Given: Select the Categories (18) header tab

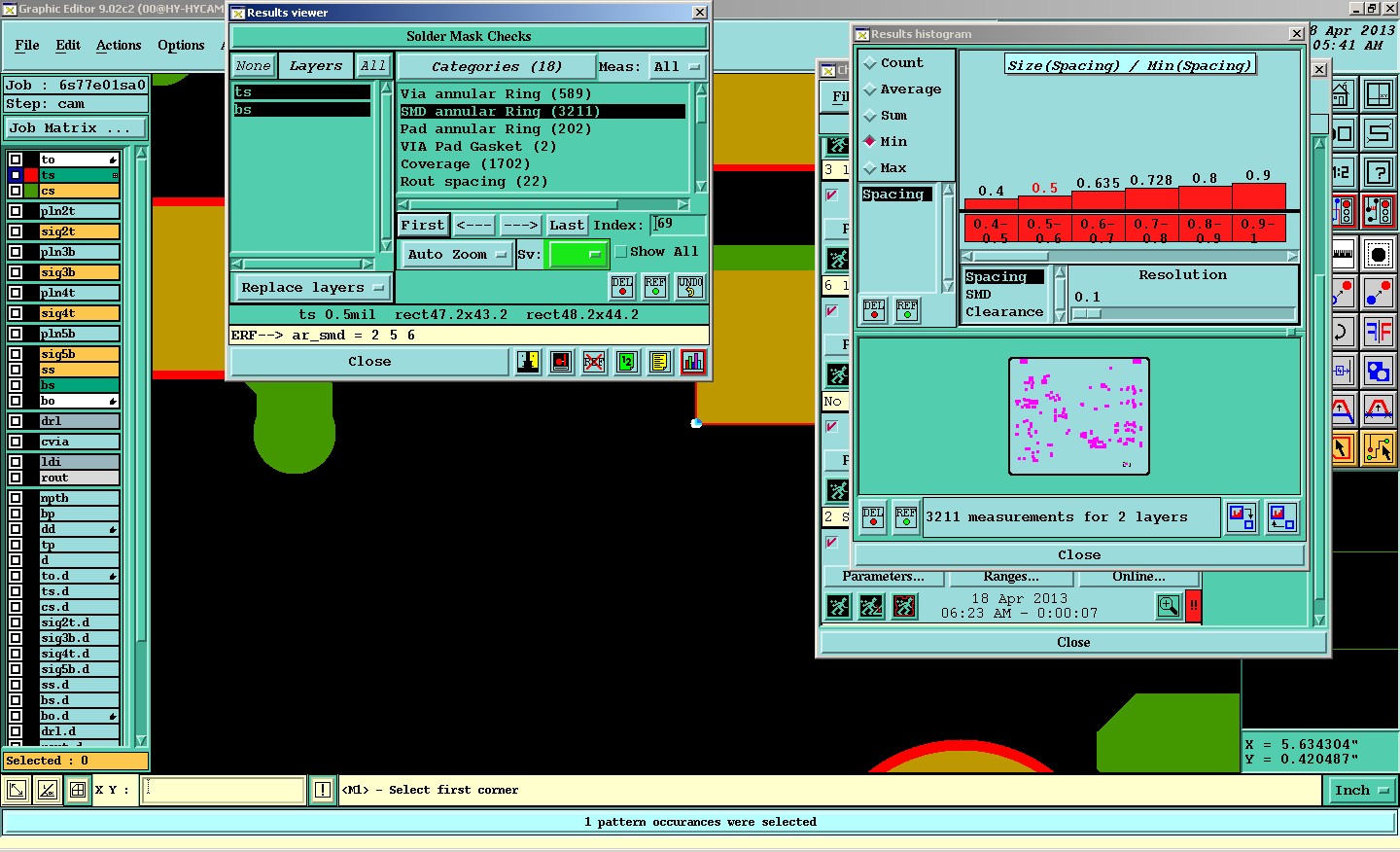Looking at the screenshot, I should (496, 67).
